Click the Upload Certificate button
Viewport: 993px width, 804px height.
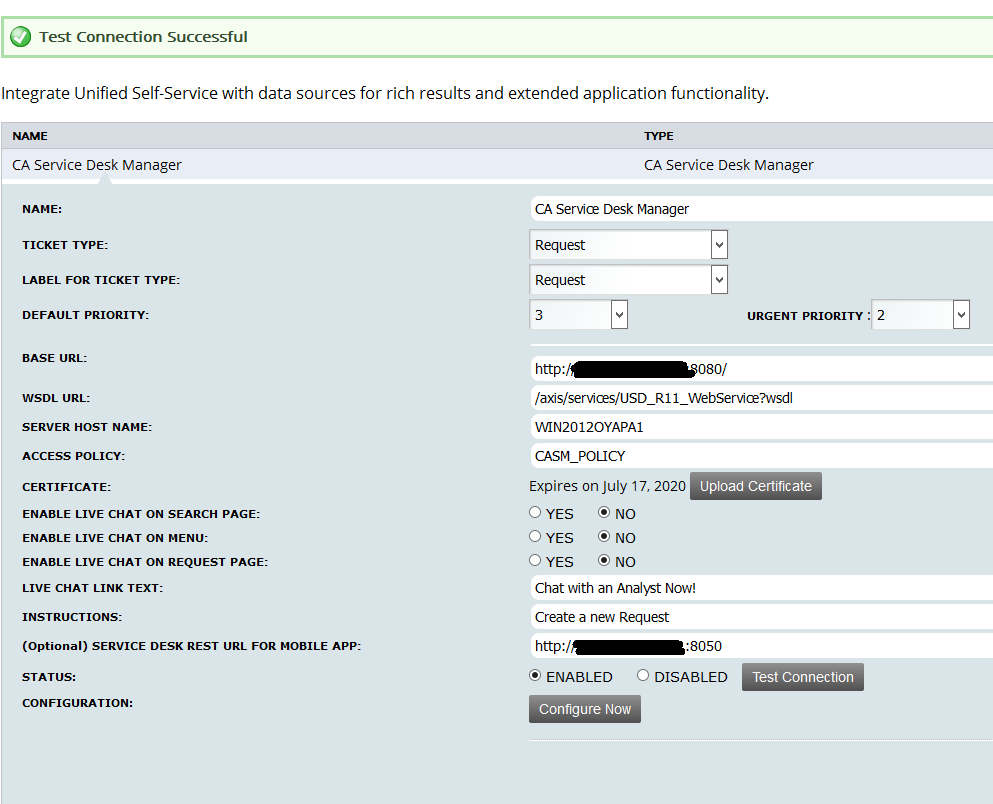[x=755, y=486]
